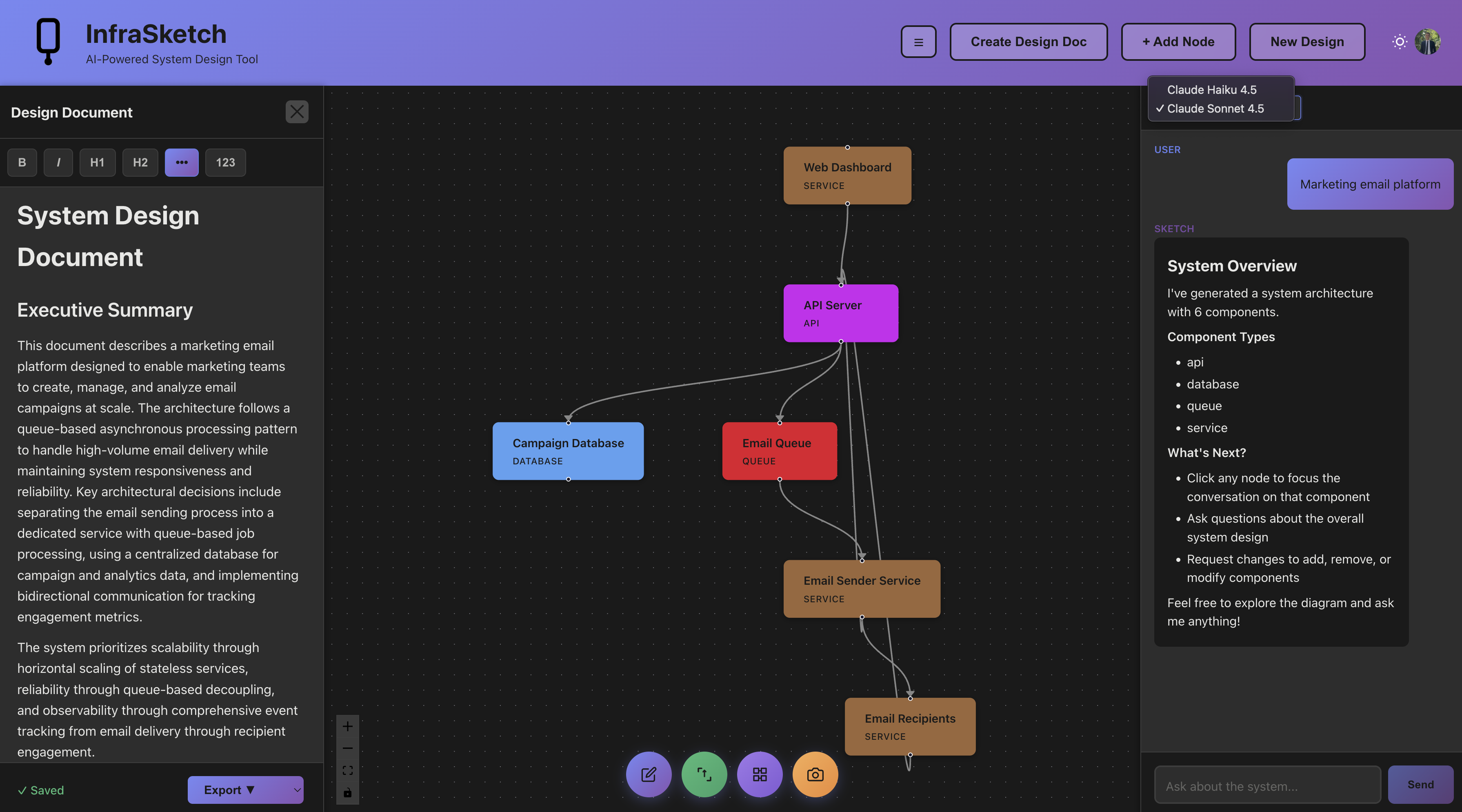The image size is (1462, 812).
Task: Capture the diagram with the camera tool
Action: point(815,774)
